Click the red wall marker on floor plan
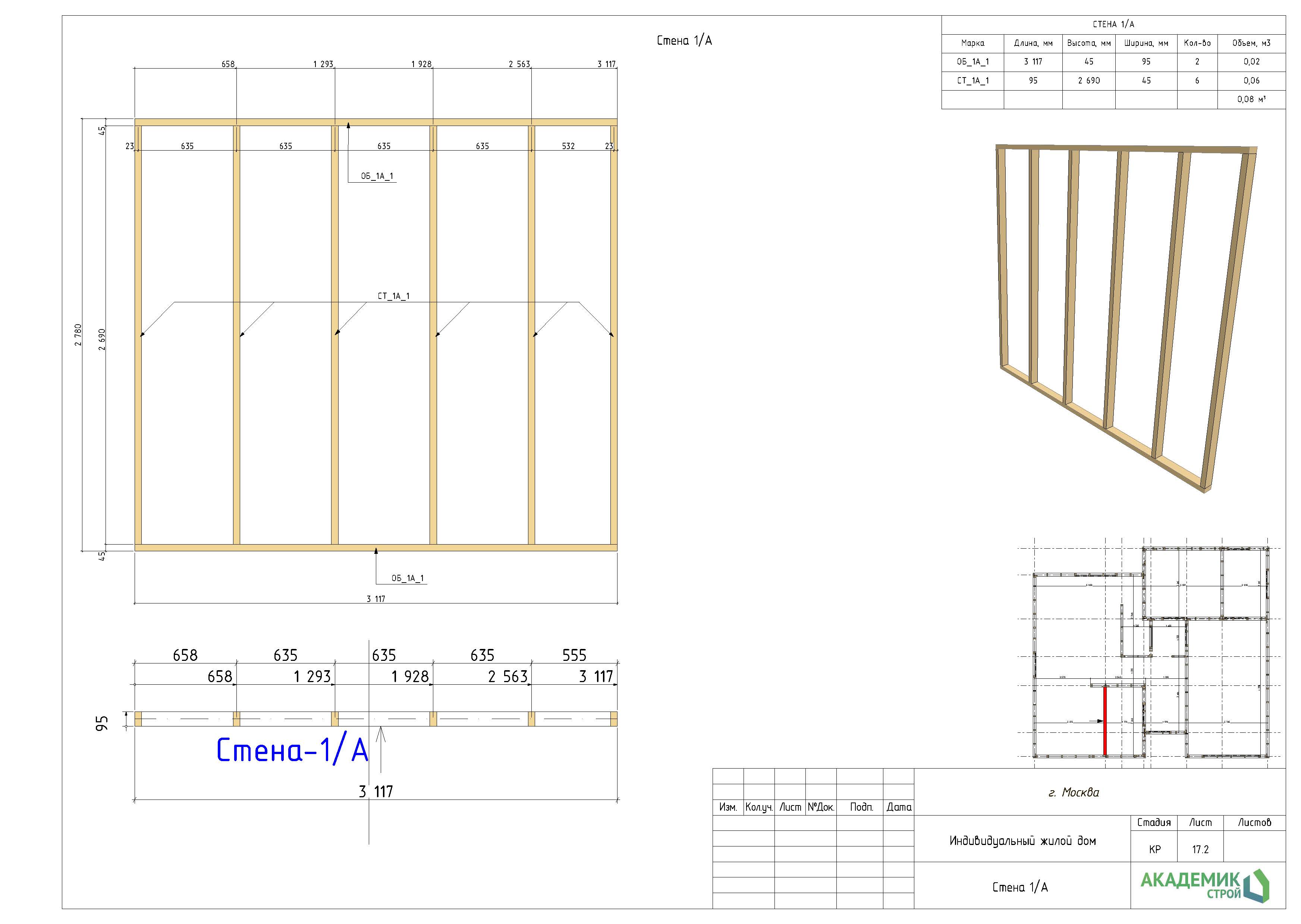The width and height of the screenshot is (1301, 924). point(1104,721)
